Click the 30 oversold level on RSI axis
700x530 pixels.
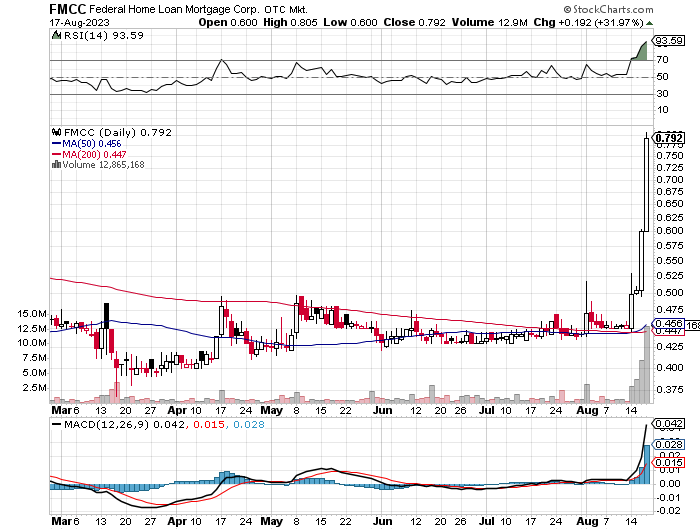[662, 94]
